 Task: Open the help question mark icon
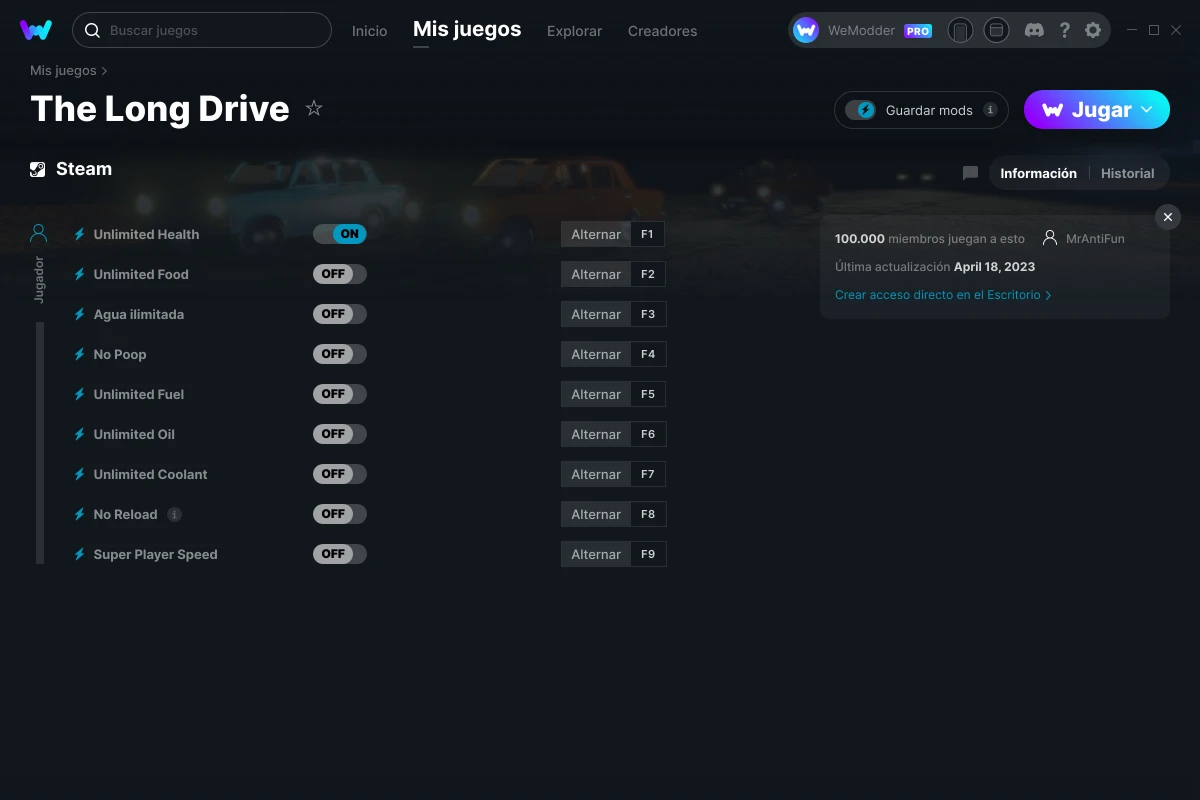click(x=1064, y=30)
